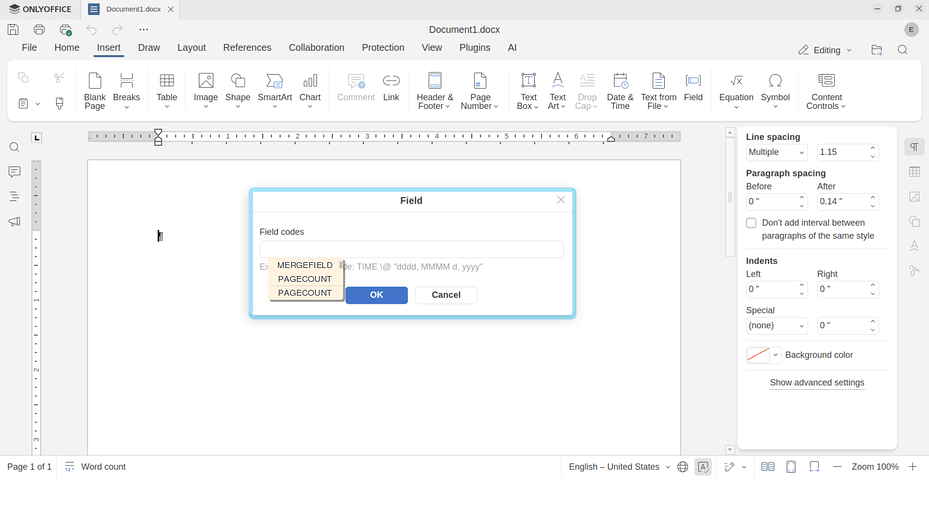Open the Shape gallery
The height and width of the screenshot is (522, 929).
coord(238,91)
